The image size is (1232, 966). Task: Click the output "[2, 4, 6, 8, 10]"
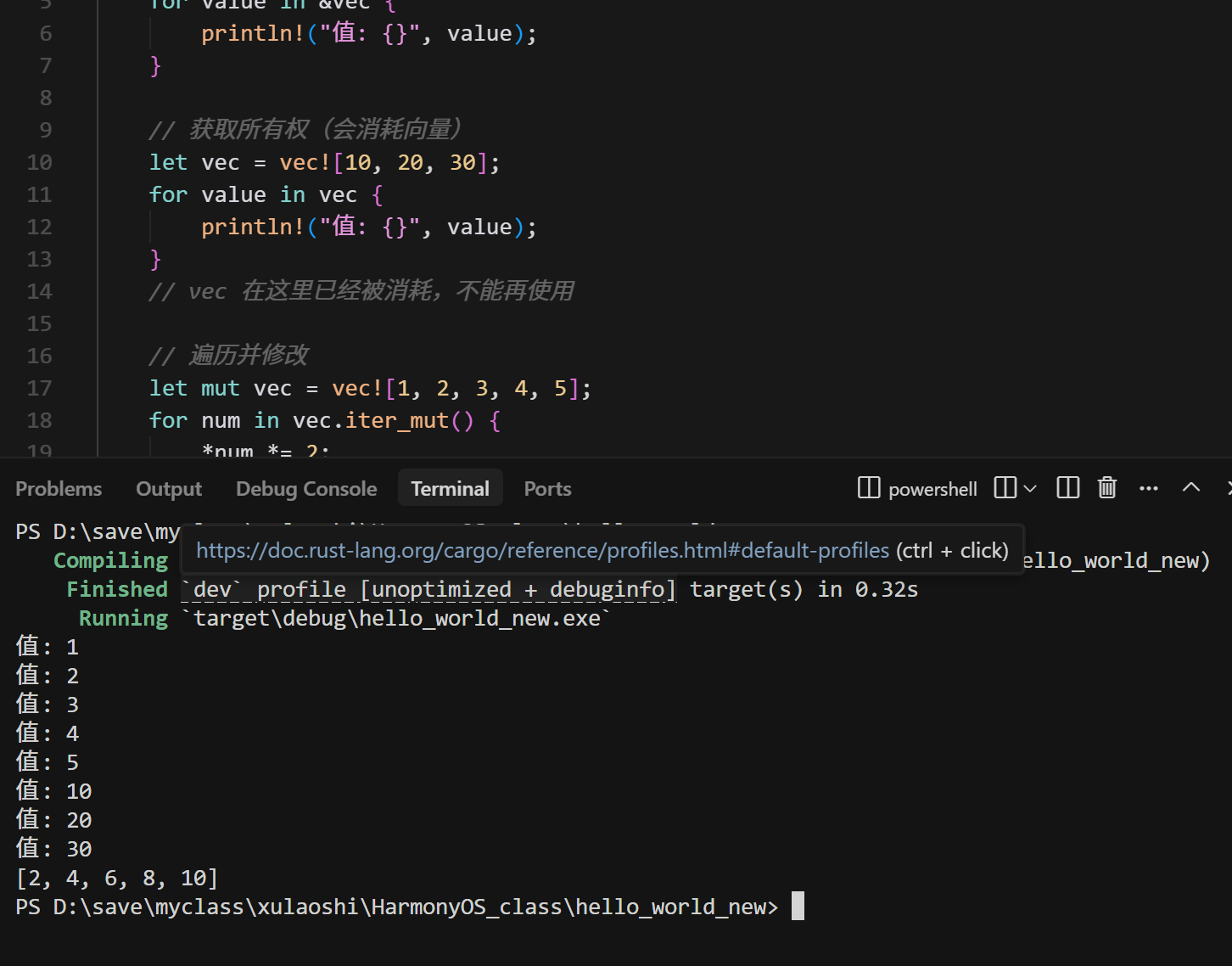[117, 878]
